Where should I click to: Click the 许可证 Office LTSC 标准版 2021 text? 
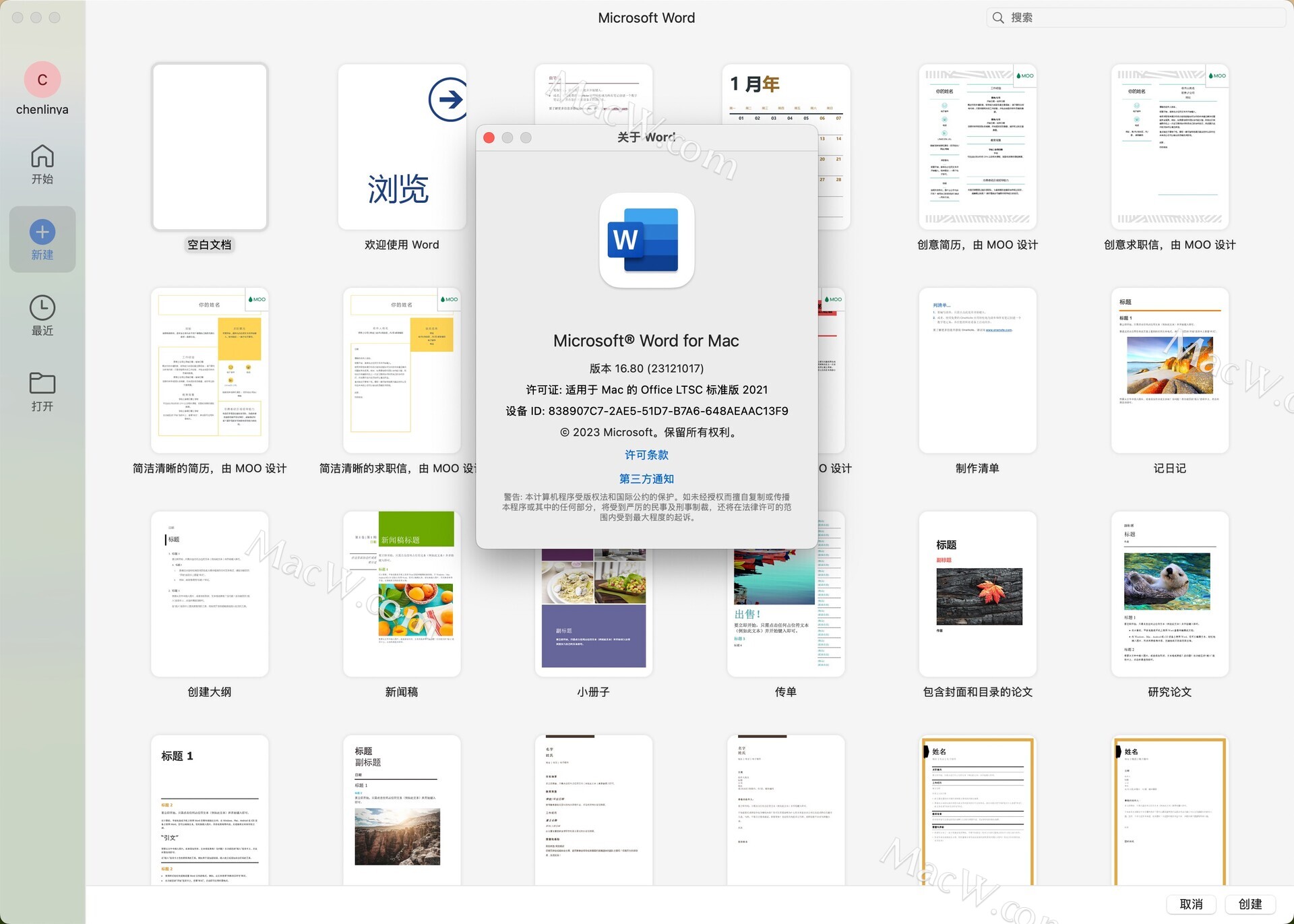[x=646, y=390]
